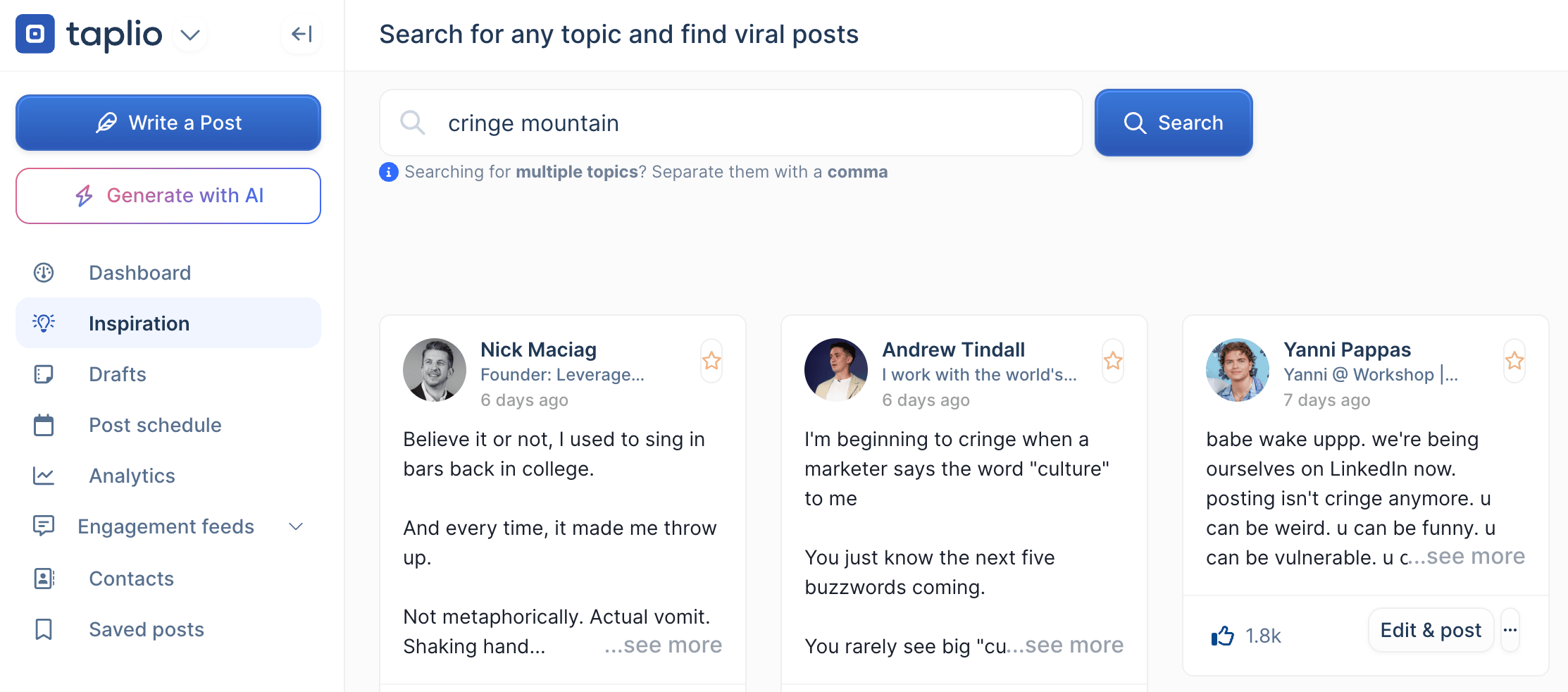Open the three-dots menu on Yanni's post
This screenshot has height=692, width=1568.
(x=1510, y=630)
